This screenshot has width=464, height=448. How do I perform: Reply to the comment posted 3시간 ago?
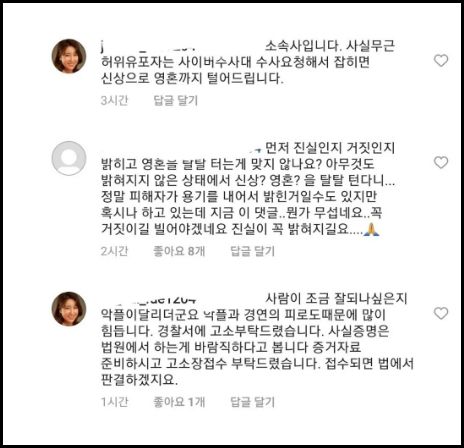pos(176,100)
